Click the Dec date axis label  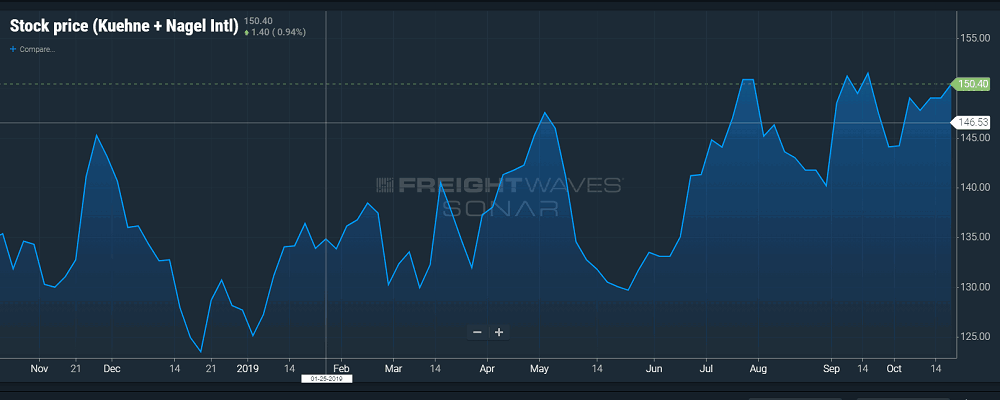[112, 369]
